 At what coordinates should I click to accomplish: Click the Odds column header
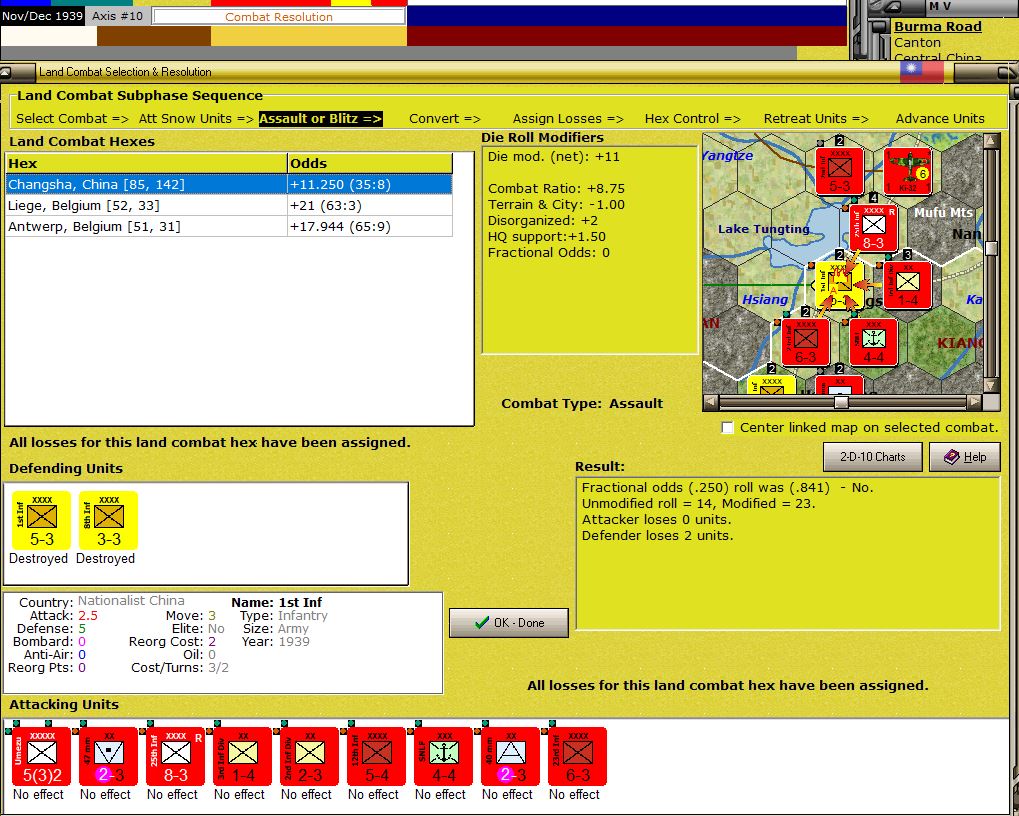coord(370,164)
